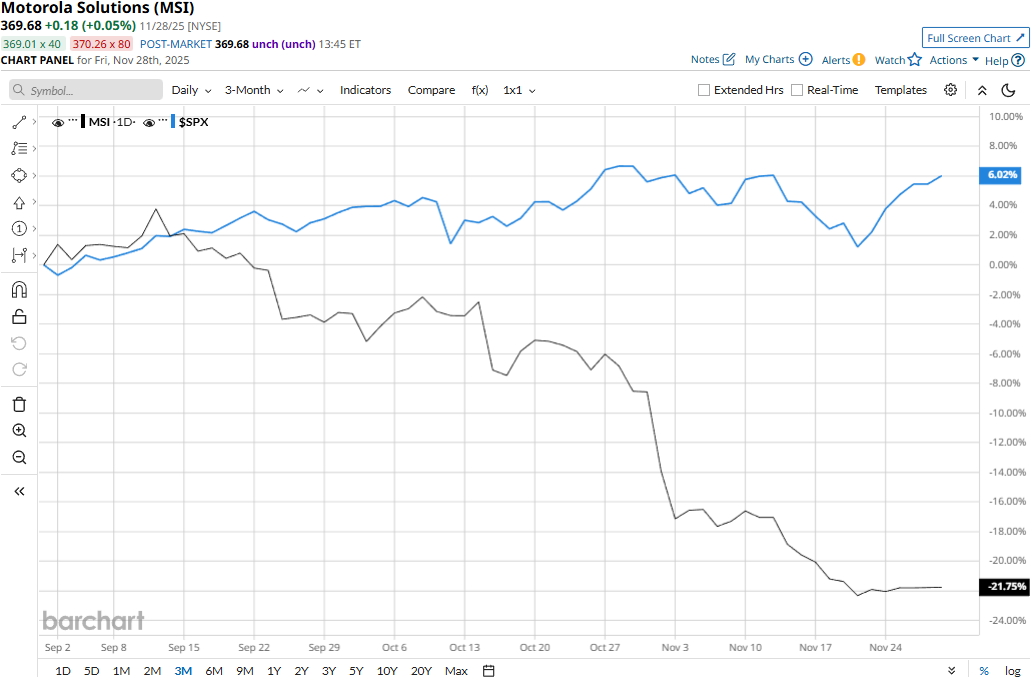Open the Actions dropdown menu
The image size is (1031, 677).
954,60
